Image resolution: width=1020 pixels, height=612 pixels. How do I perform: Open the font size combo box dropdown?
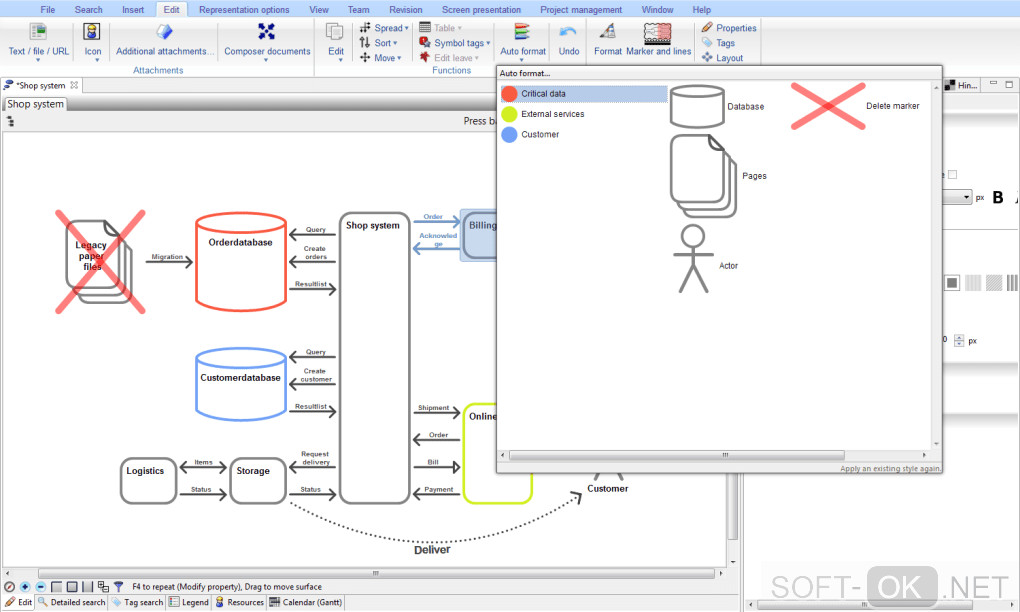tap(967, 197)
